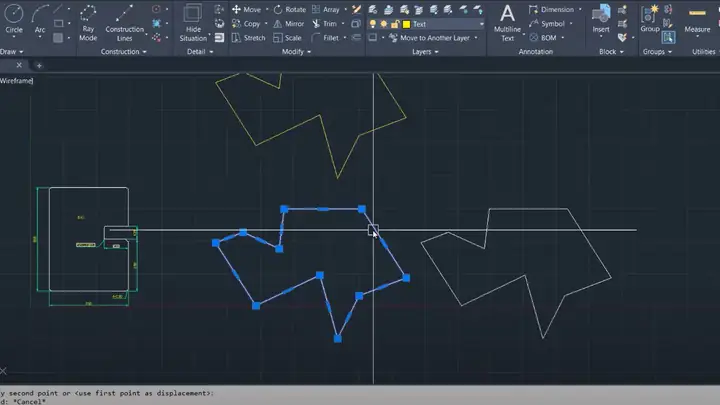Click the yellow layer color swatch
720x405 pixels.
(406, 24)
